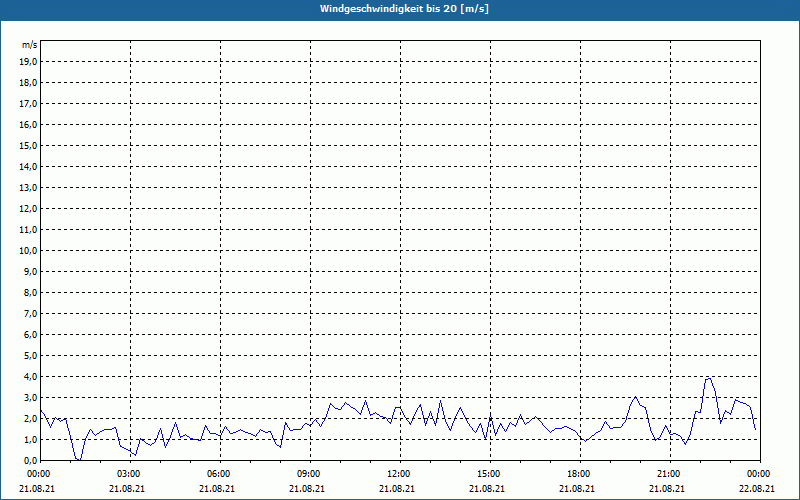Select the '12:00' x-axis time label
Image resolution: width=800 pixels, height=500 pixels.
pyautogui.click(x=399, y=474)
